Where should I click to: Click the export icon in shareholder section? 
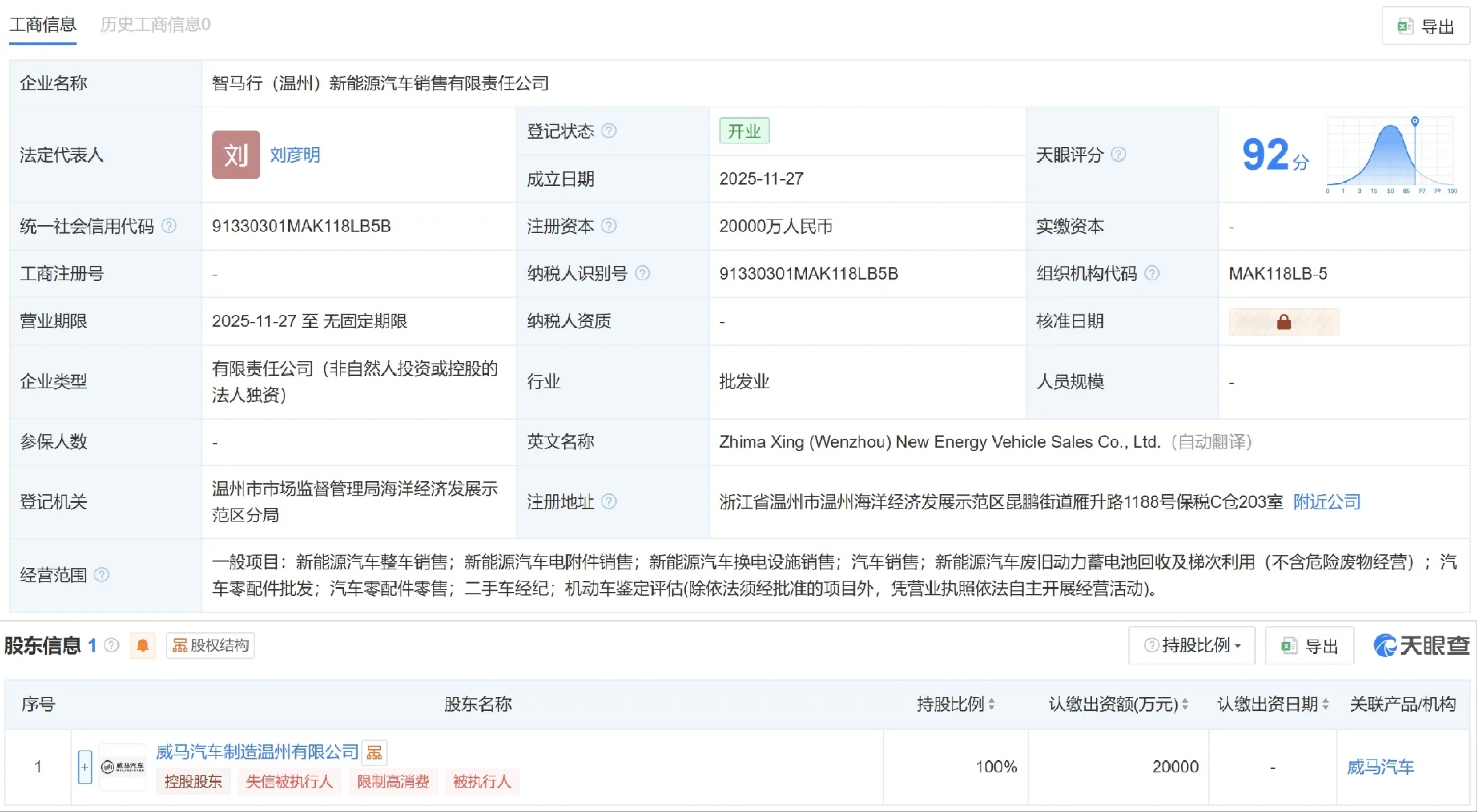click(1291, 645)
